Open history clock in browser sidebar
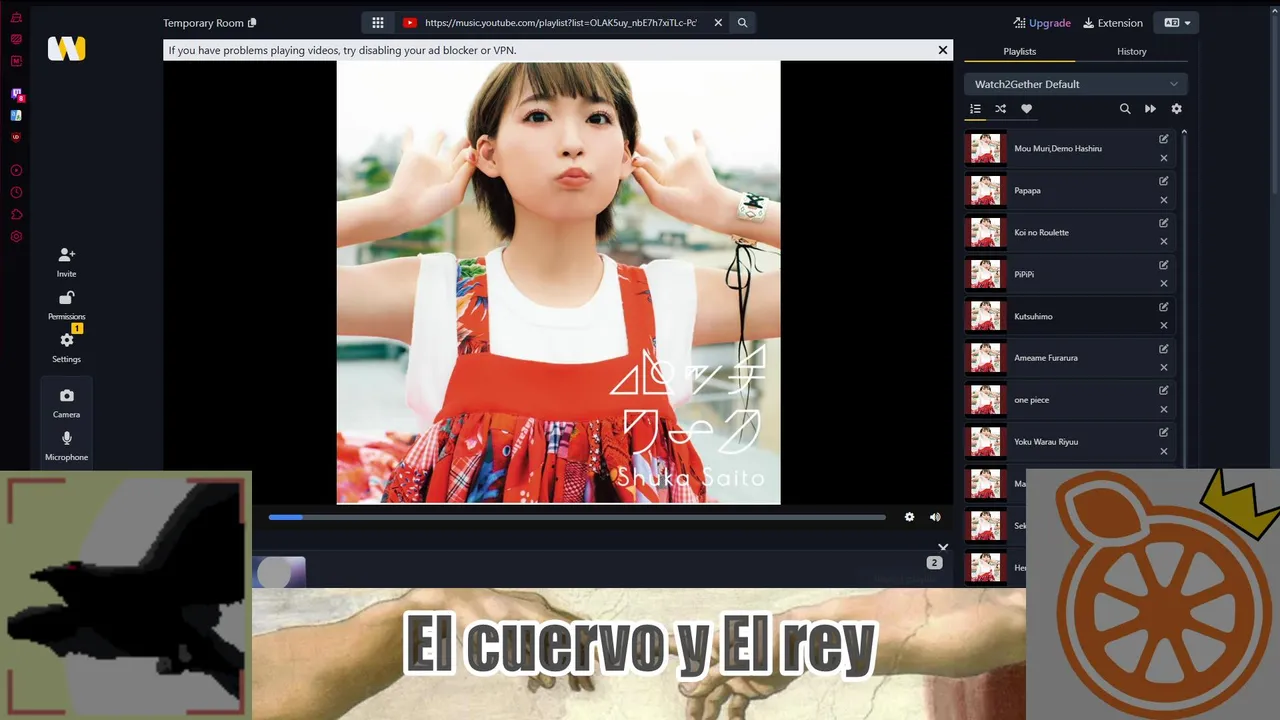This screenshot has width=1280, height=720. [16, 192]
